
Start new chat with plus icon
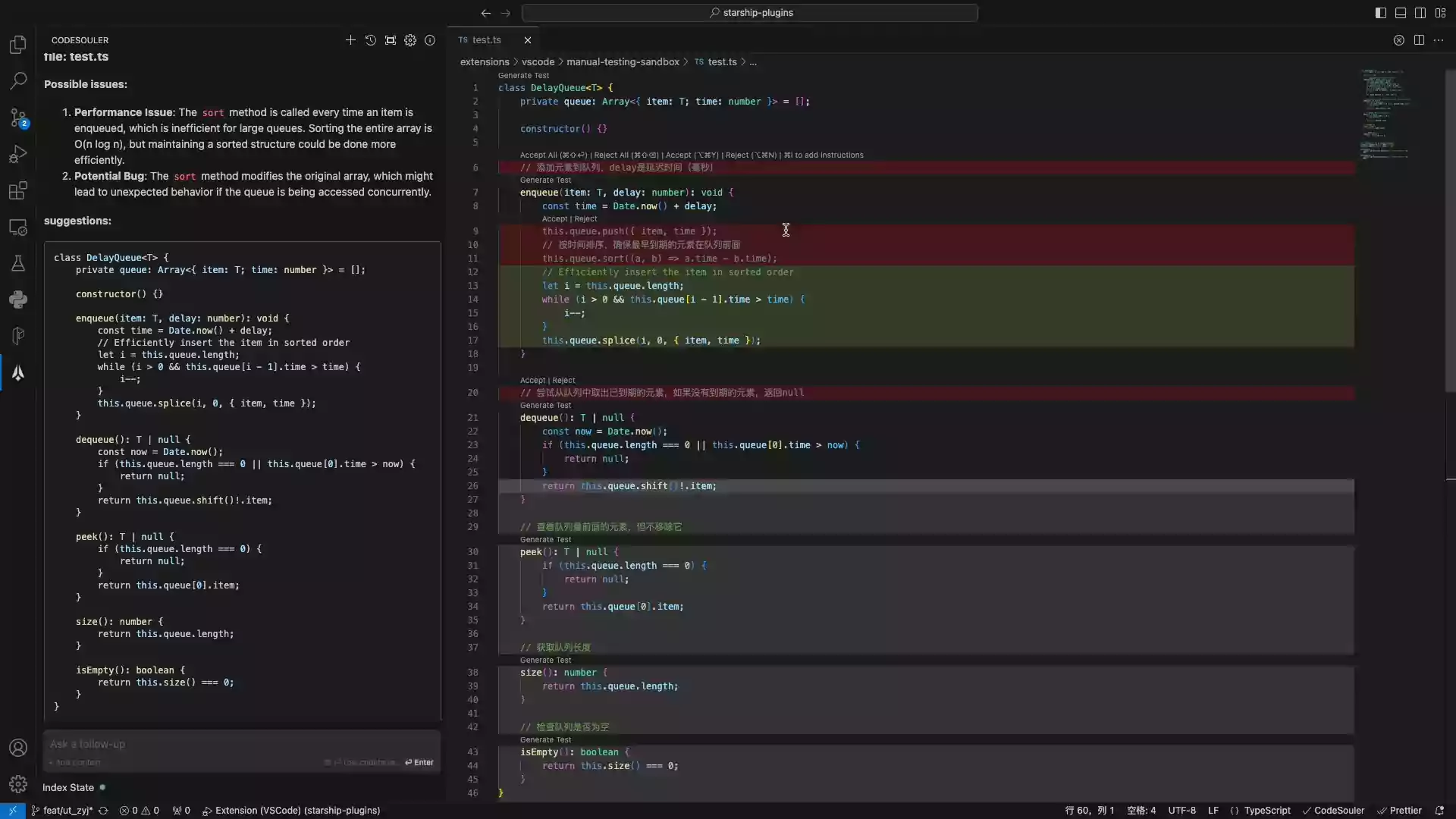[350, 40]
